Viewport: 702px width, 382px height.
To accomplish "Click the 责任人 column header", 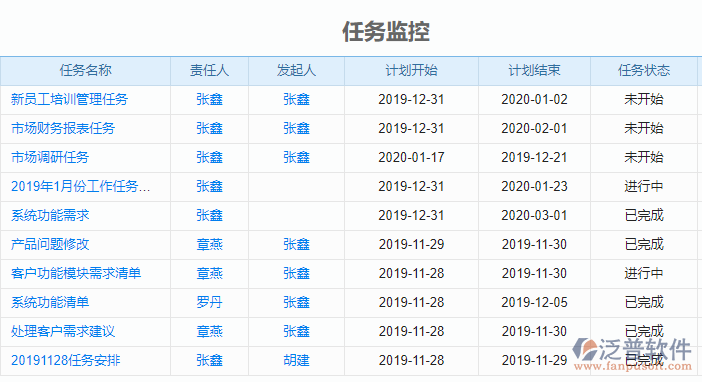I will [x=210, y=70].
